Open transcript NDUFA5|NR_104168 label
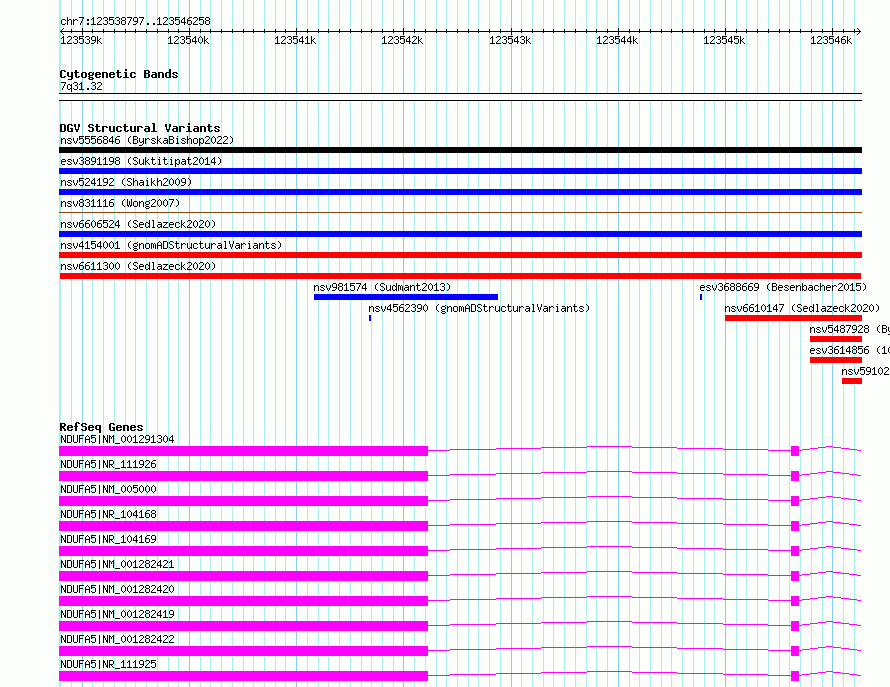Image resolution: width=890 pixels, height=687 pixels. pos(108,514)
